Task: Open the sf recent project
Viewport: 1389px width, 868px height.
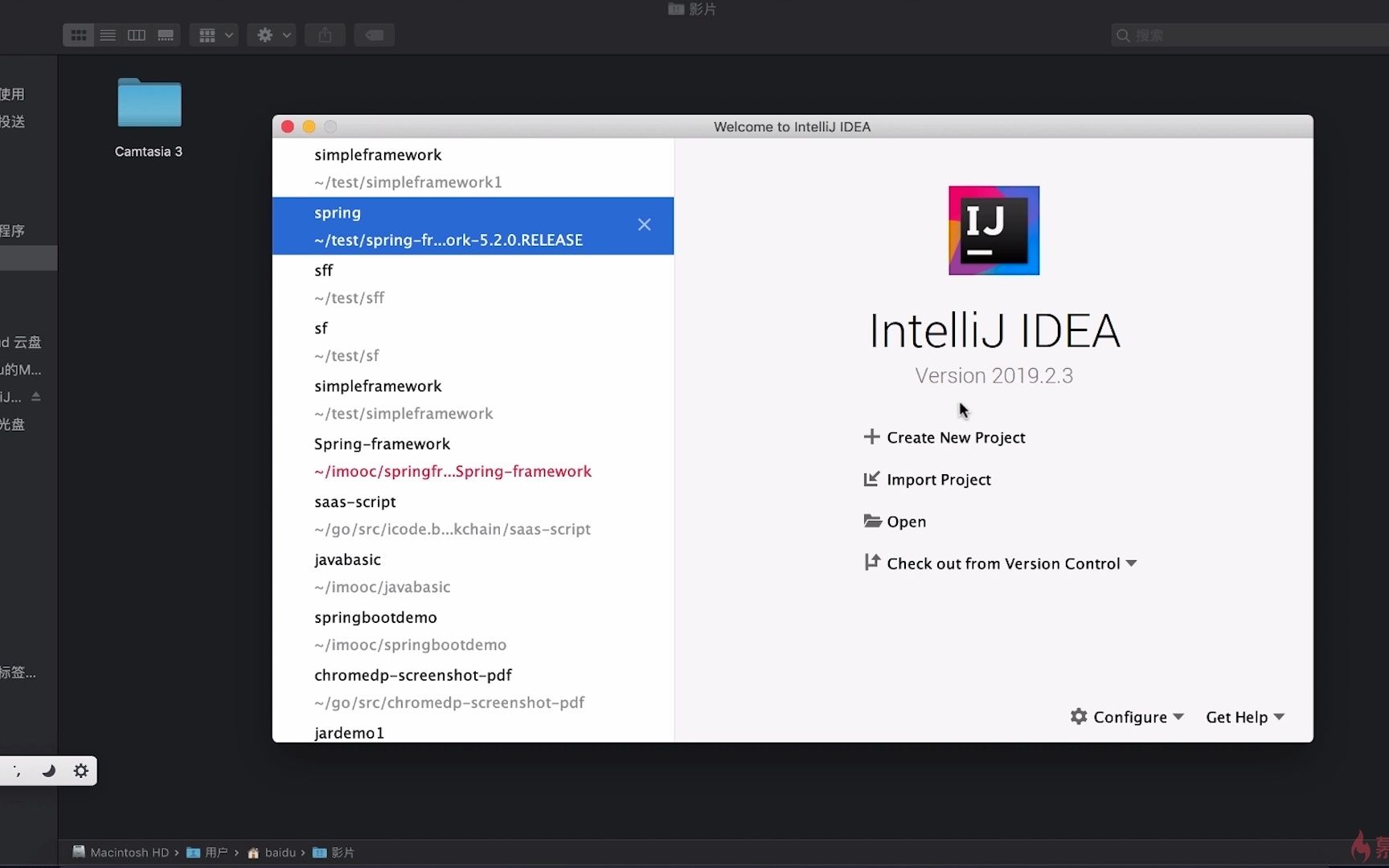Action: [473, 342]
